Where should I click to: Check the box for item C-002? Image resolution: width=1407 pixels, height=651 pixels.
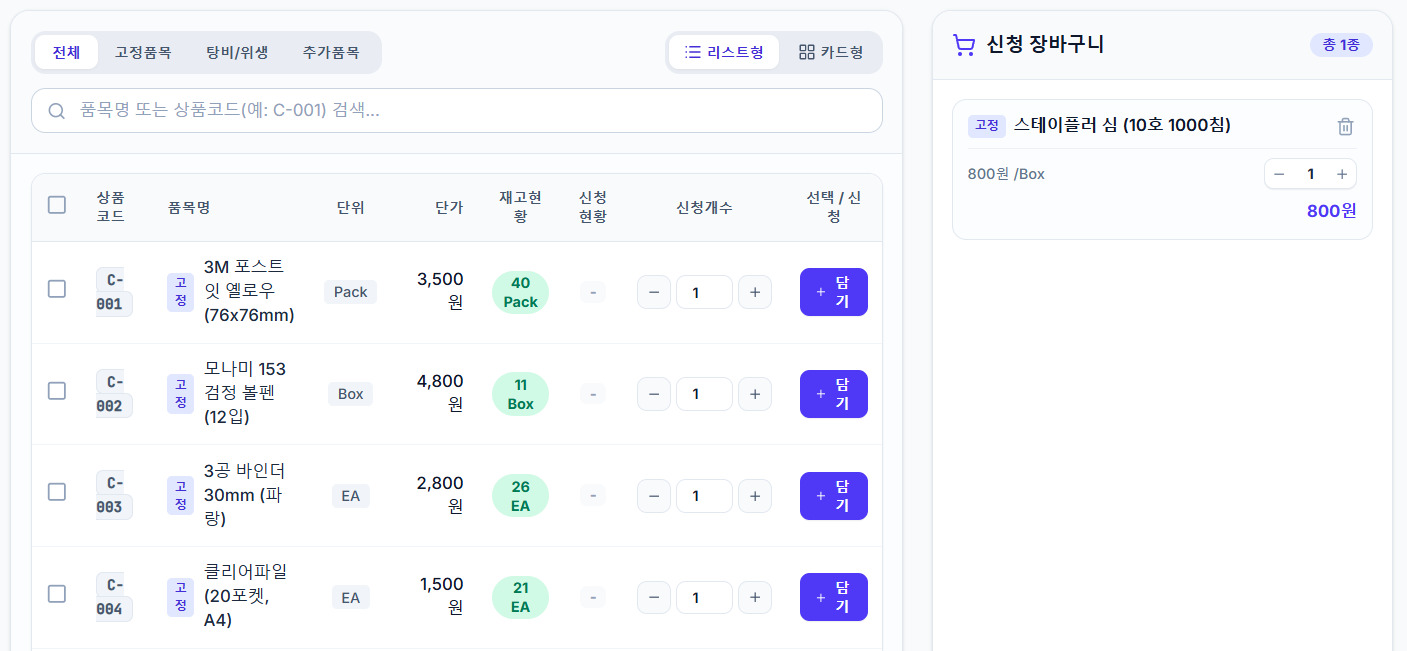click(57, 391)
